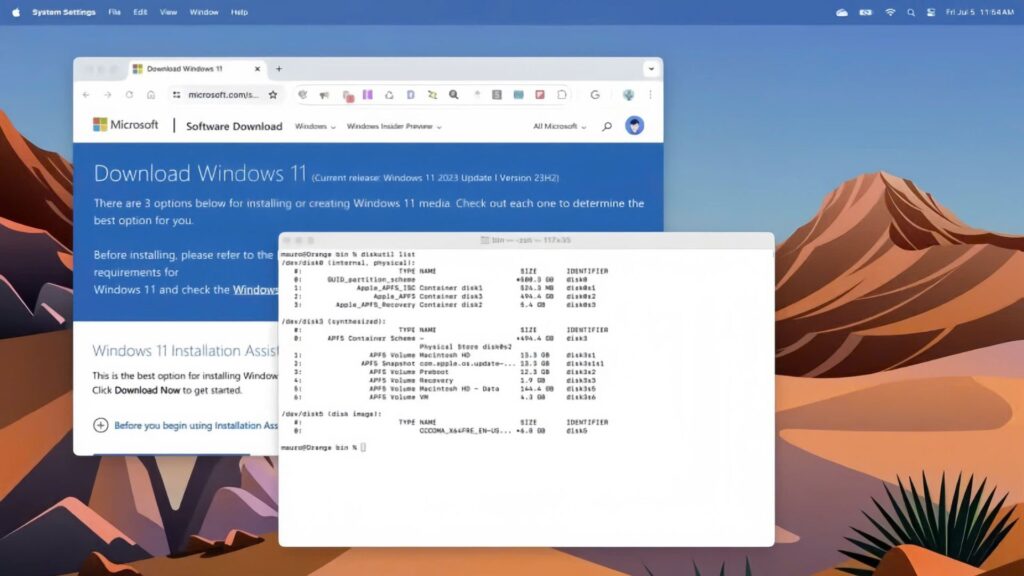
Task: Open the search icon on Microsoft site
Action: 607,127
